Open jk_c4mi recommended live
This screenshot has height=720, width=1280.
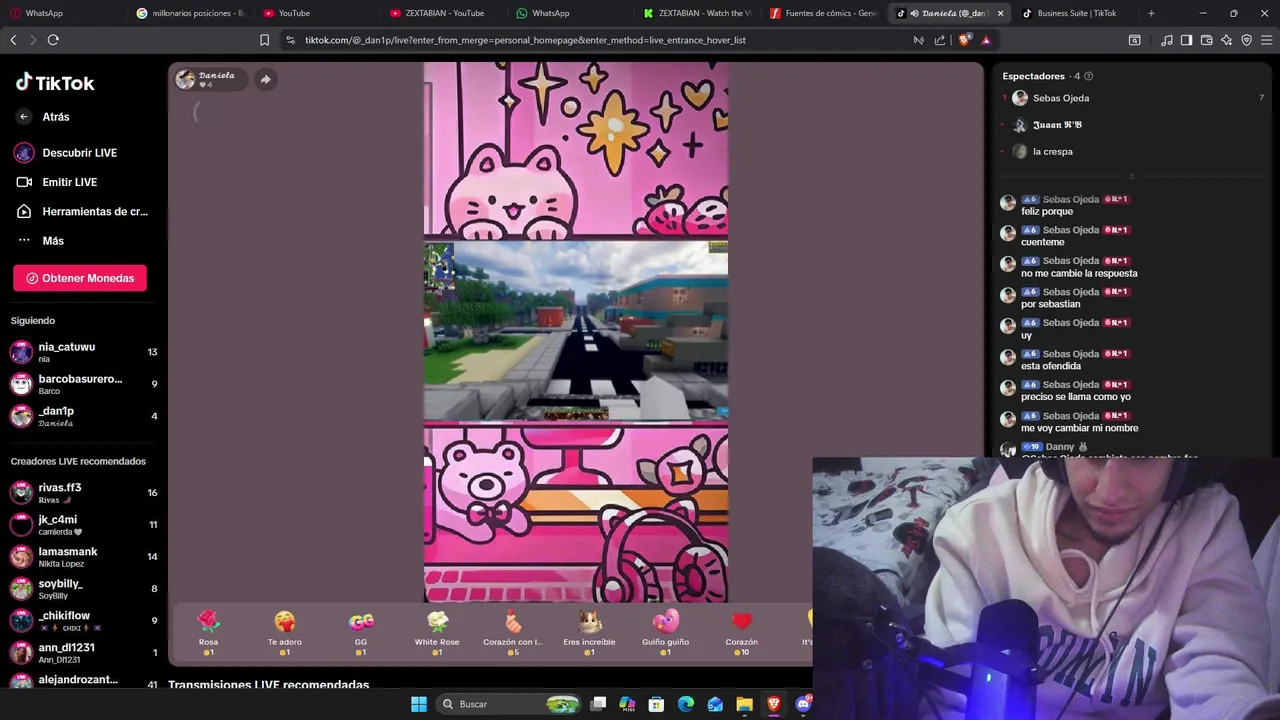[82, 525]
